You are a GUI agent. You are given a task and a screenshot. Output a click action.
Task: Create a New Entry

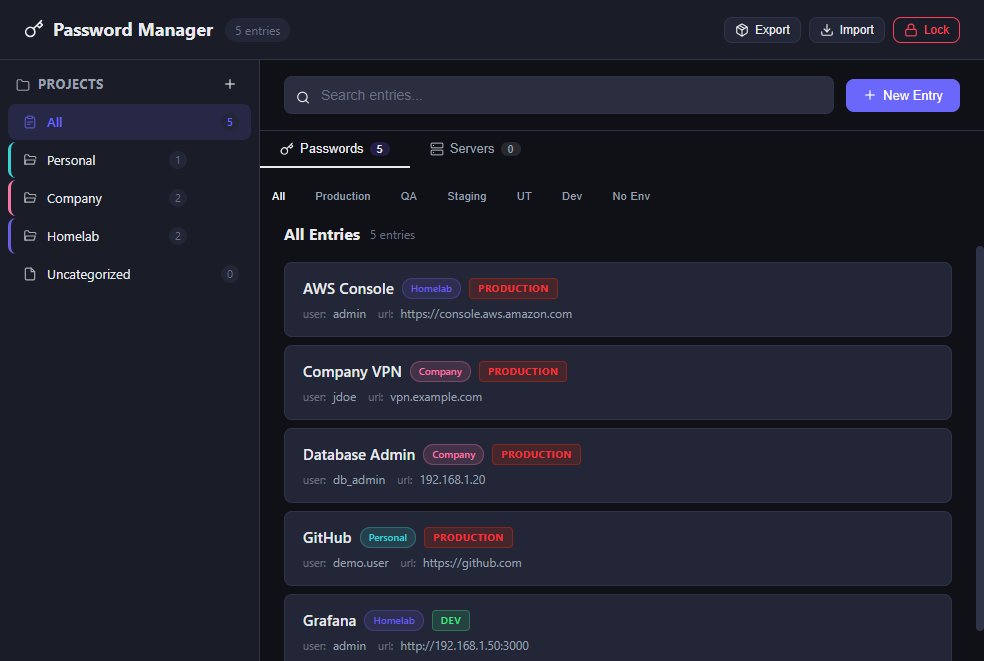click(902, 95)
